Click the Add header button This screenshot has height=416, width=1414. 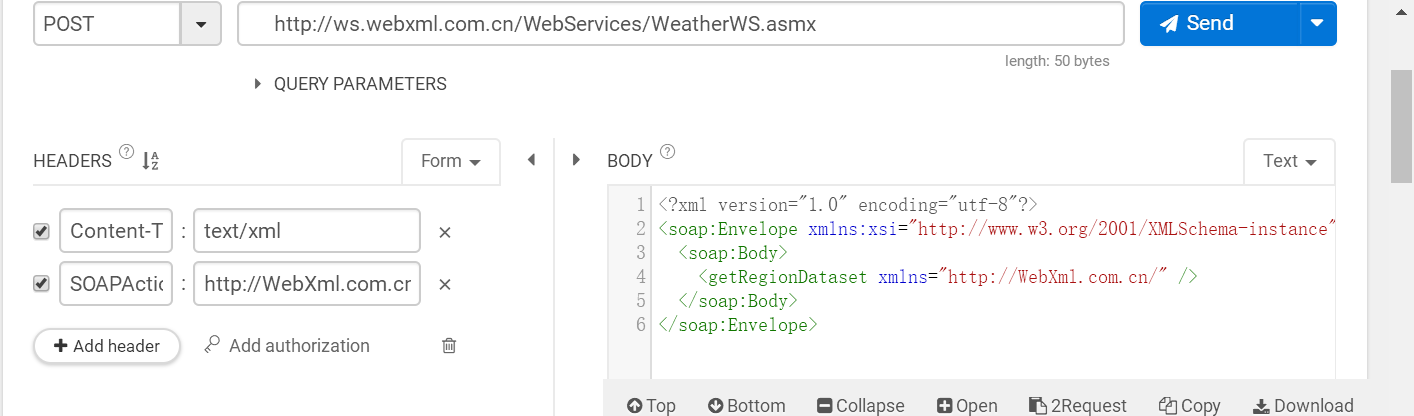107,346
